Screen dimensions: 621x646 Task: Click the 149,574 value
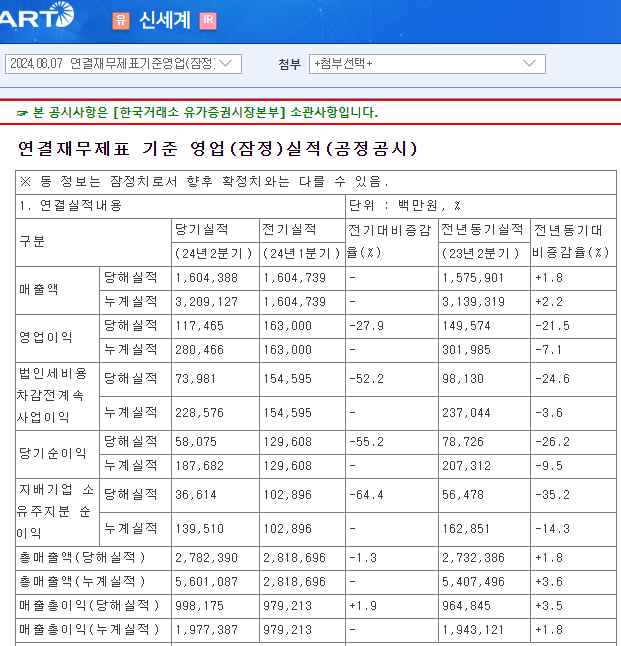click(x=466, y=325)
